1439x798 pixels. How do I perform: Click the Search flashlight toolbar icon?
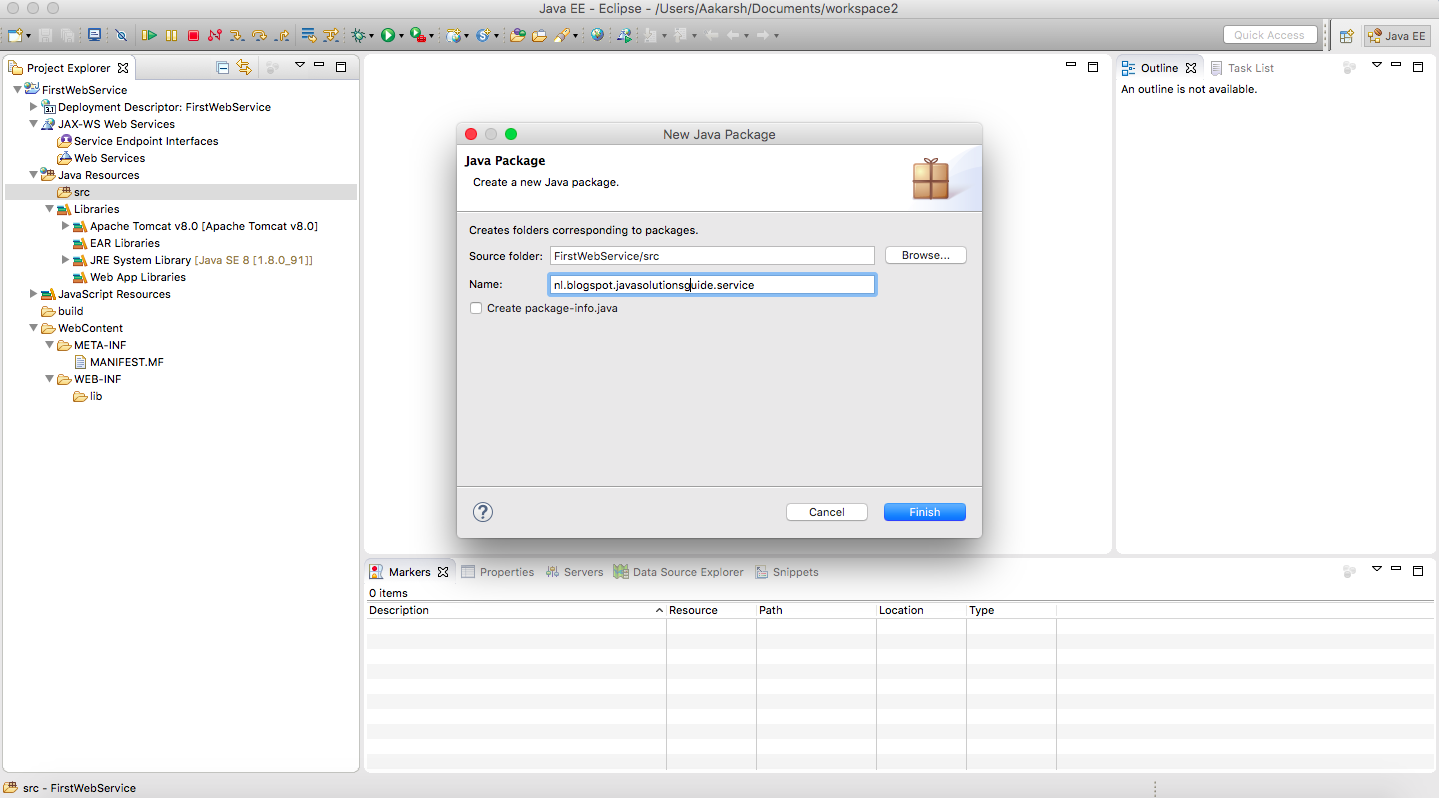(562, 35)
